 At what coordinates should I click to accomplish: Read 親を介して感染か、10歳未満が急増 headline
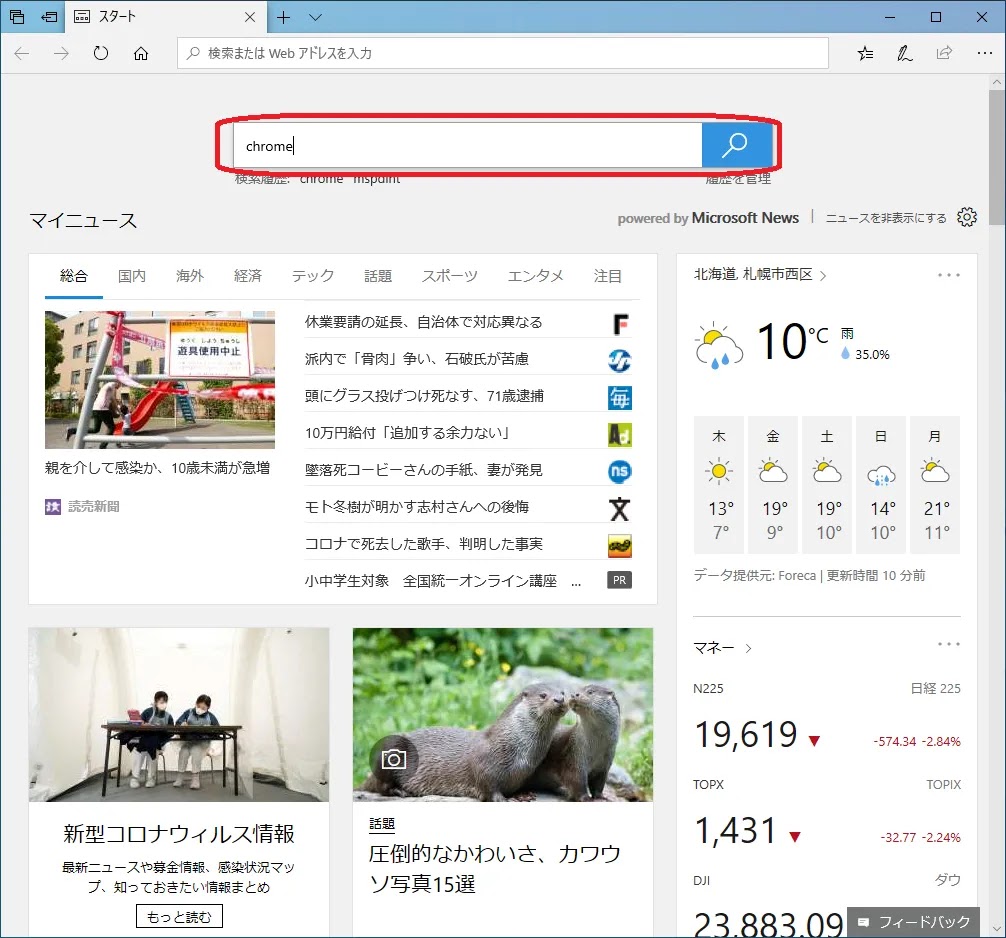click(157, 468)
